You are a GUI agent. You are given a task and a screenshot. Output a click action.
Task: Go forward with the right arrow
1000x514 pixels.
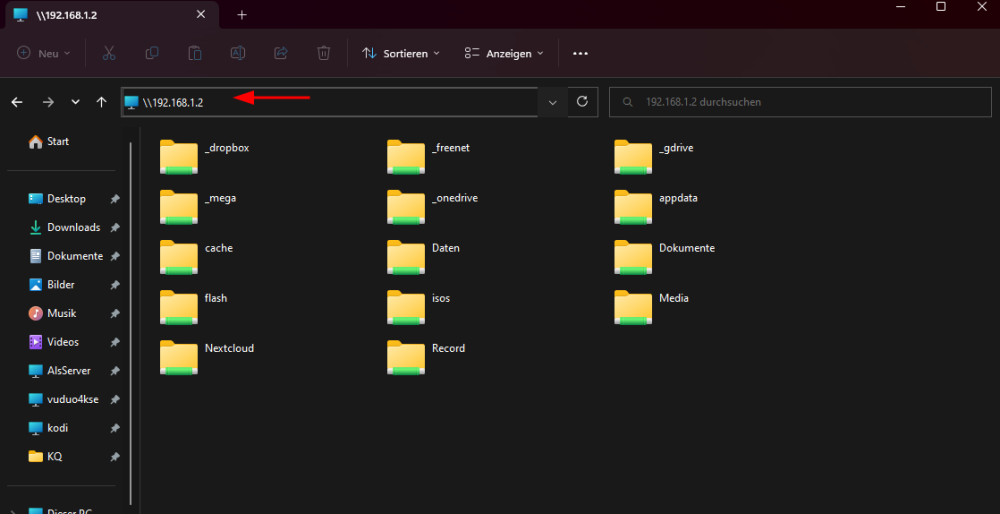48,102
